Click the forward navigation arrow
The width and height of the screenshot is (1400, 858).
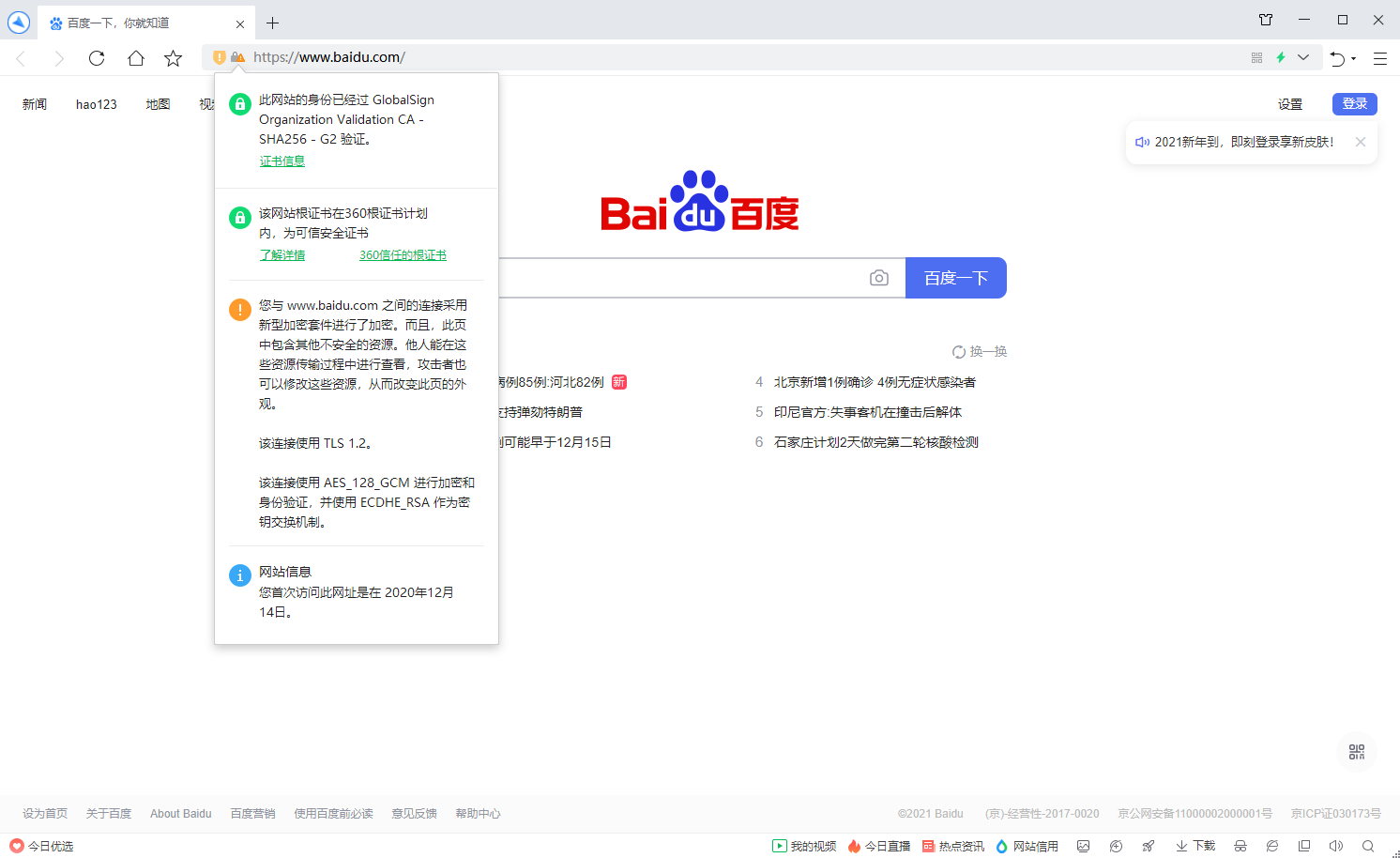59,58
